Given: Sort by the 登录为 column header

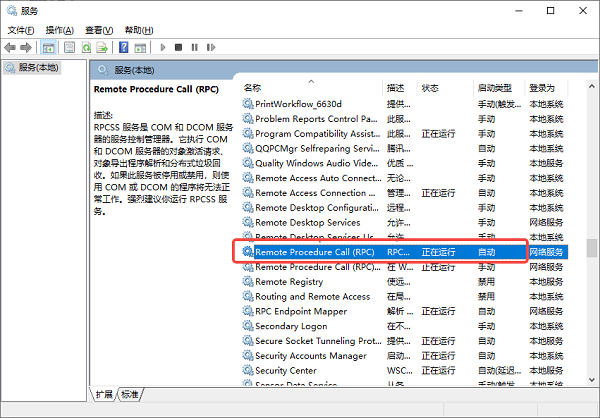Looking at the screenshot, I should 546,88.
